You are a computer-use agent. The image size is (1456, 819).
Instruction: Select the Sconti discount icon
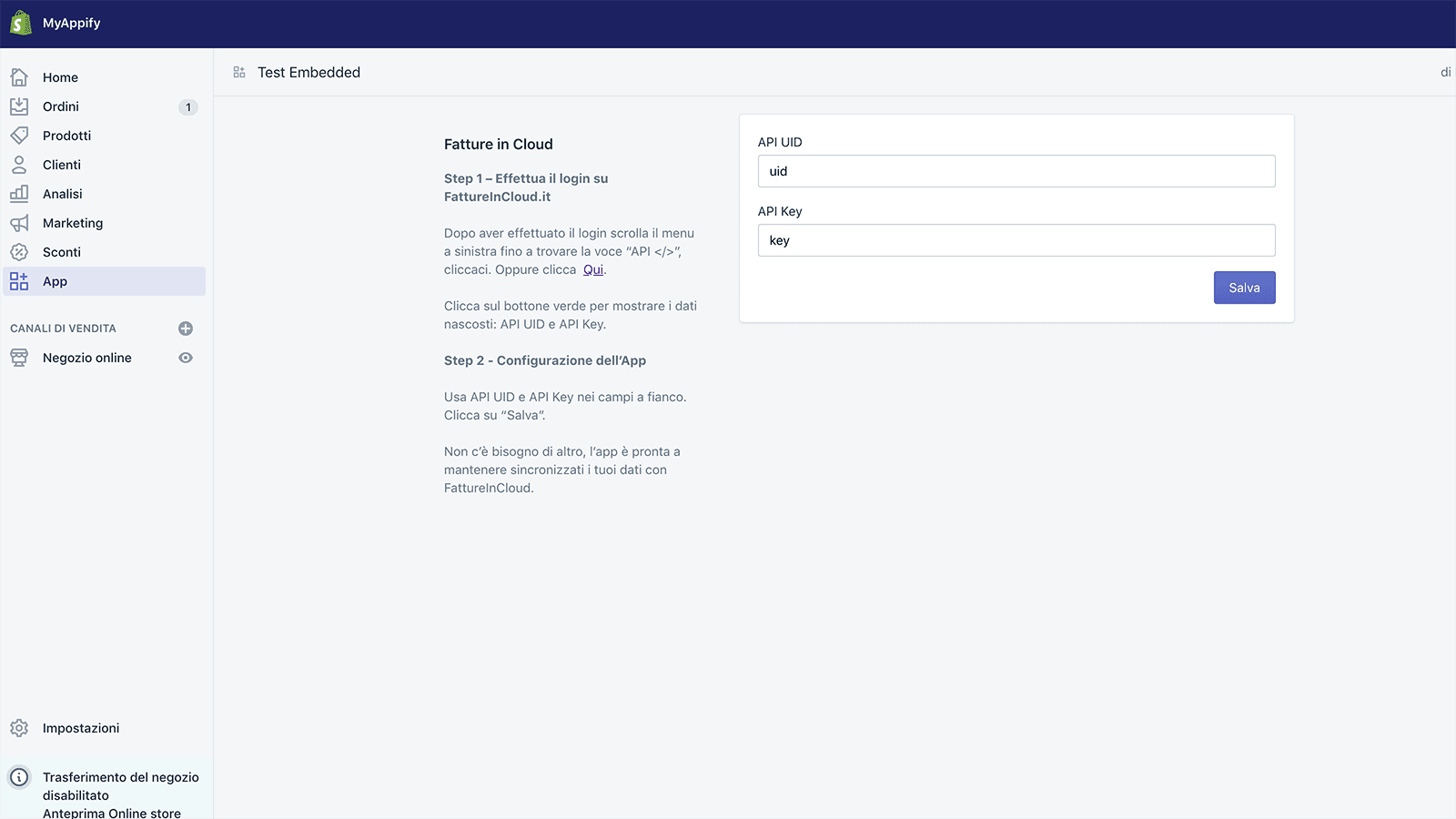(19, 252)
